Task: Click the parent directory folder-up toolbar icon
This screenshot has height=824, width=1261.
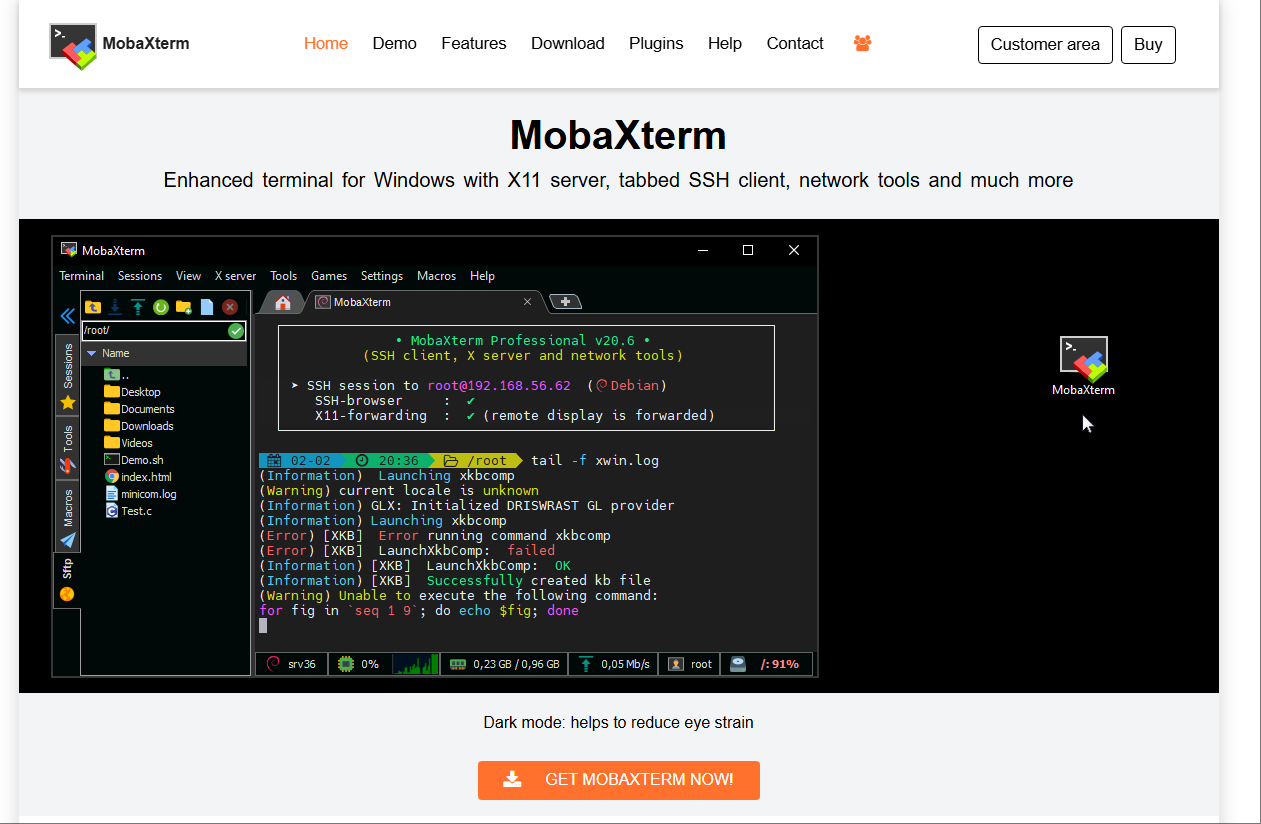Action: coord(93,307)
